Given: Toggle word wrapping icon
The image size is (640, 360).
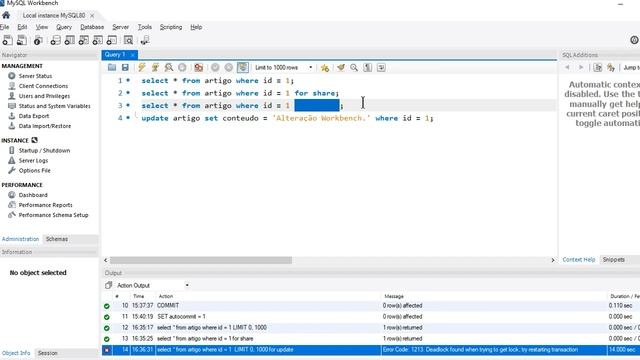Looking at the screenshot, I should coord(381,67).
